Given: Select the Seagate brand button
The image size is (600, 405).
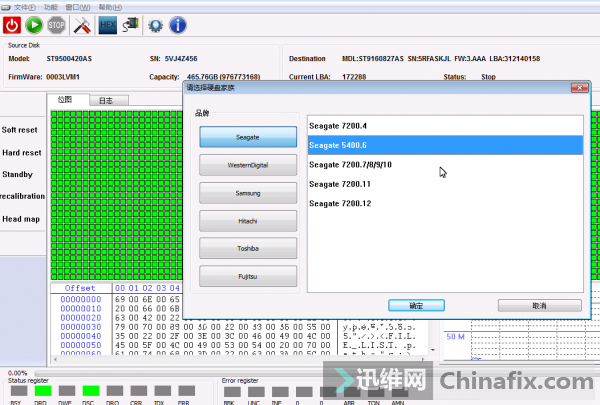Looking at the screenshot, I should pos(248,137).
